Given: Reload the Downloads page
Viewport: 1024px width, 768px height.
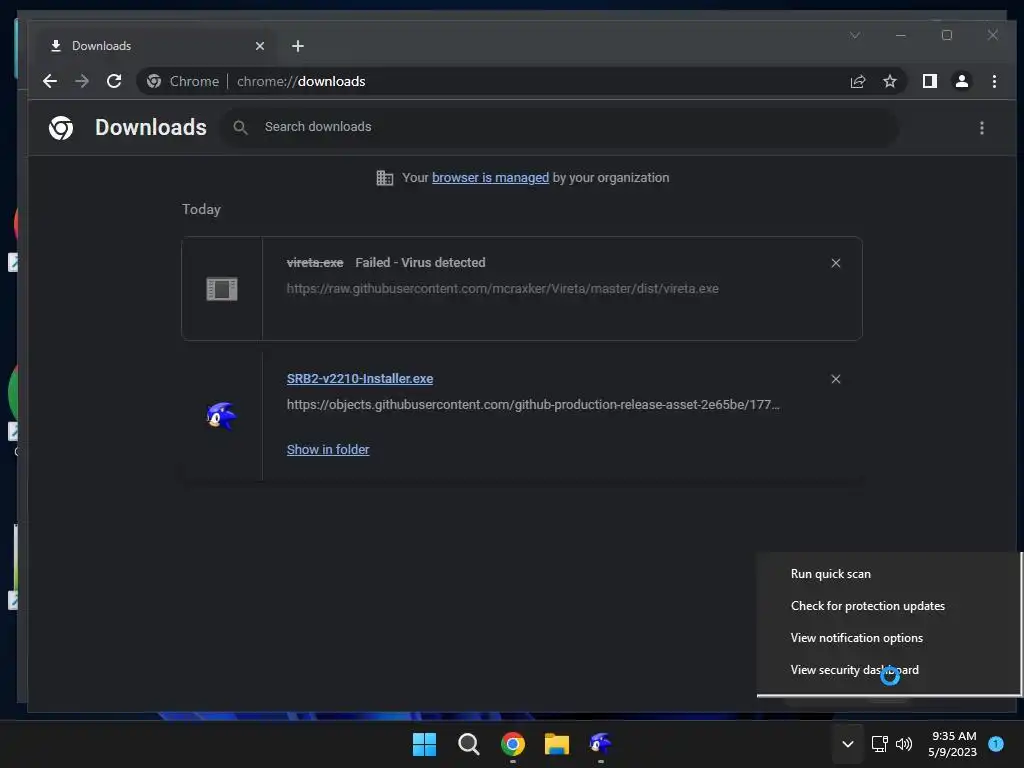Looking at the screenshot, I should tap(114, 81).
